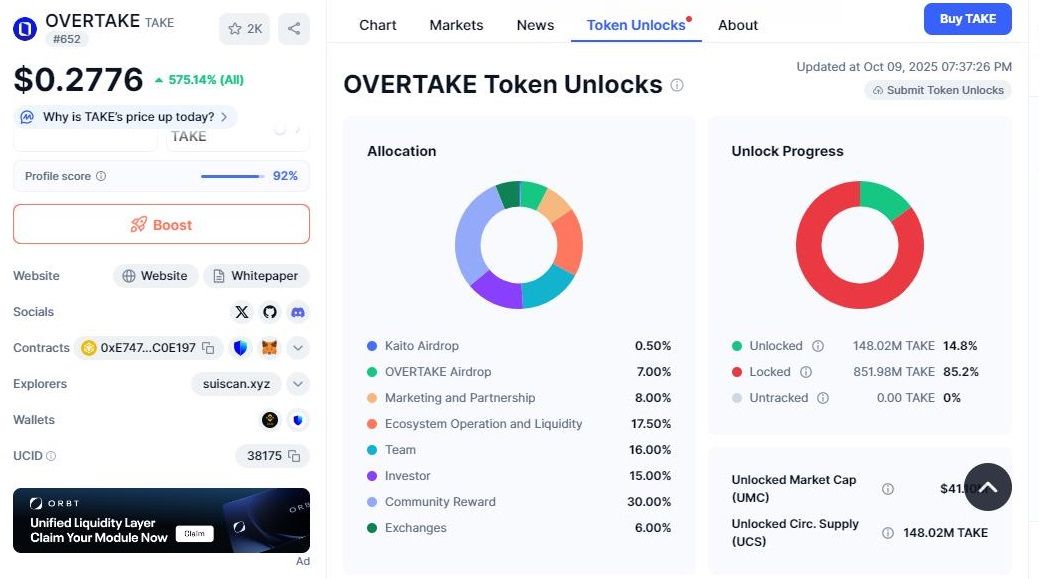
Task: Open the X (Twitter) social link
Action: [x=241, y=312]
